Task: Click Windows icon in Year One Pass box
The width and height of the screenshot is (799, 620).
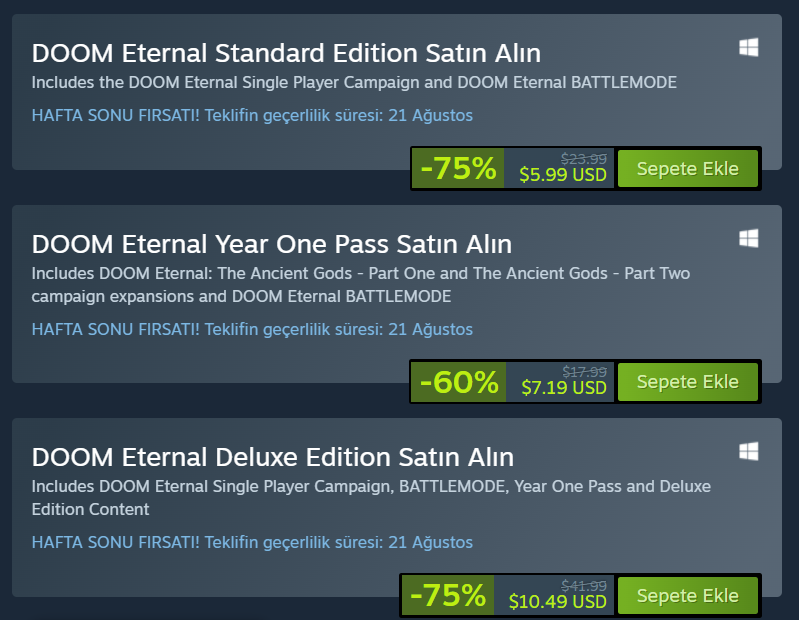Action: [x=748, y=238]
